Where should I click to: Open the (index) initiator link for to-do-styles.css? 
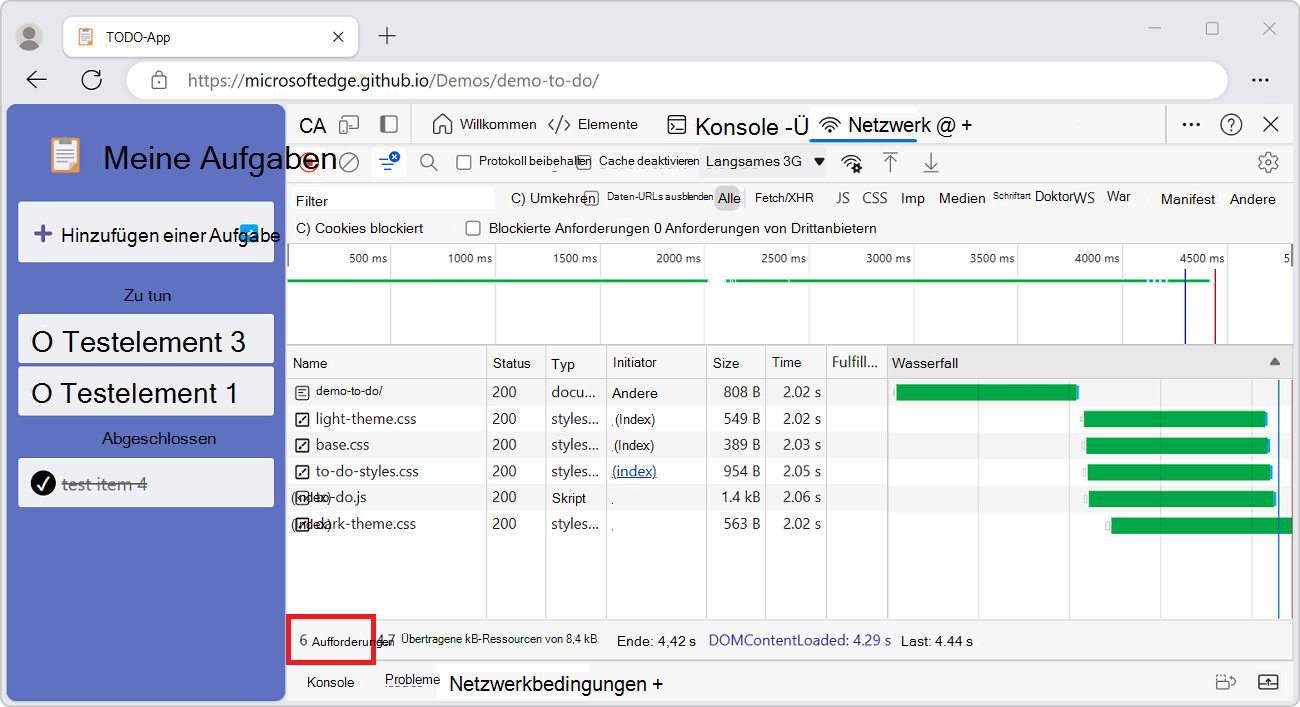pyautogui.click(x=634, y=470)
